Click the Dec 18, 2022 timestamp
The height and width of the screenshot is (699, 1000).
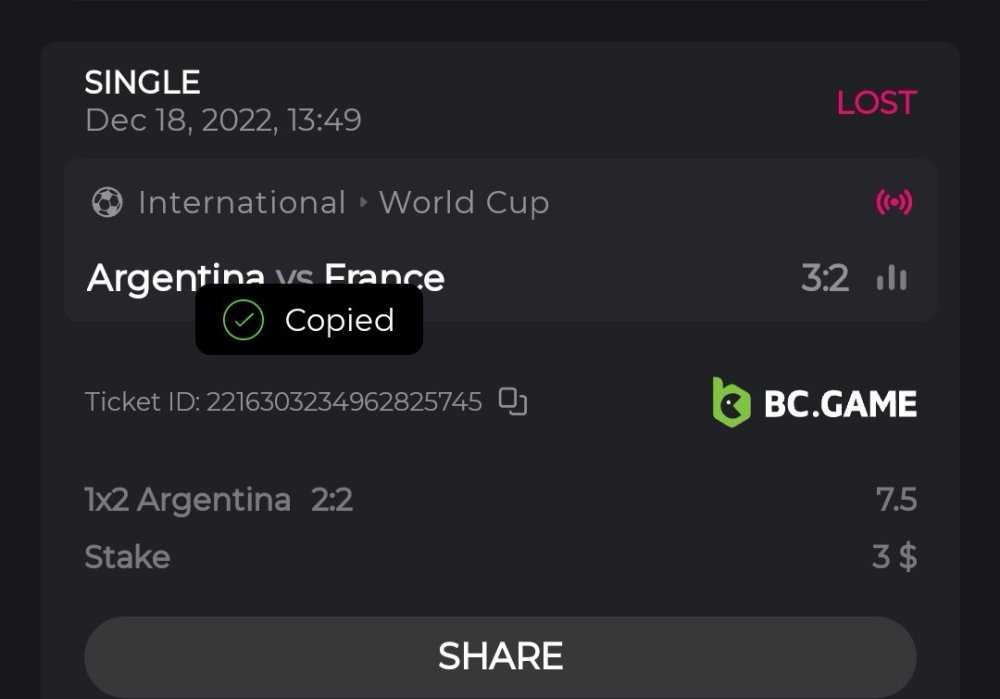click(223, 121)
